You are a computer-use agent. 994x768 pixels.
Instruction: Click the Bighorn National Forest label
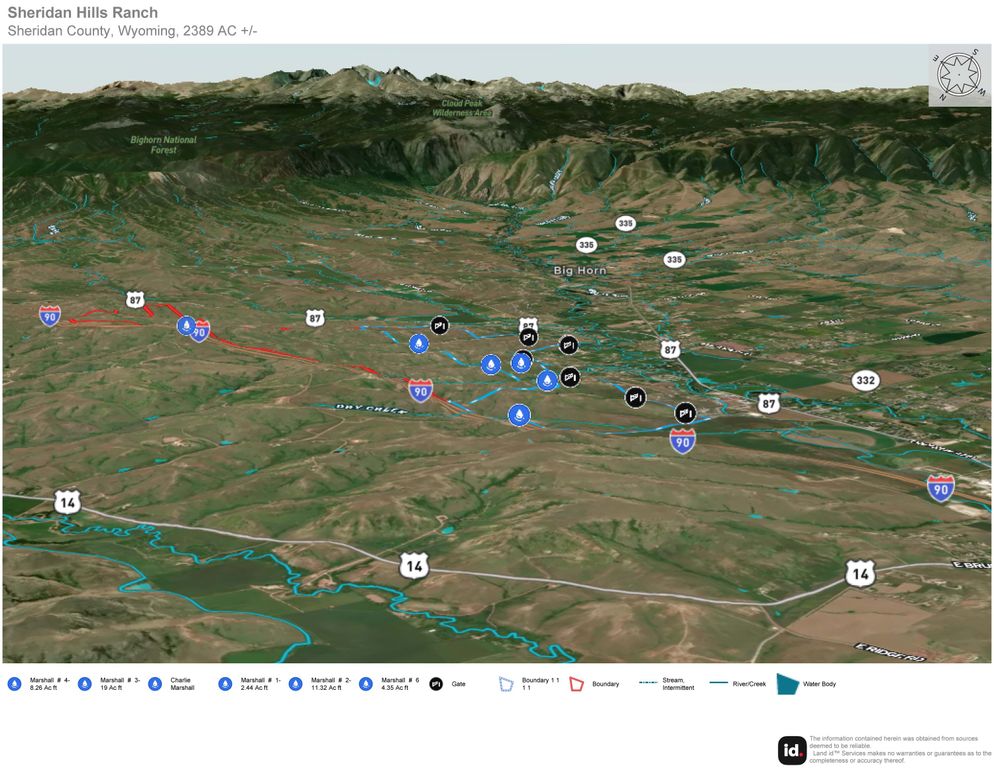click(x=163, y=145)
